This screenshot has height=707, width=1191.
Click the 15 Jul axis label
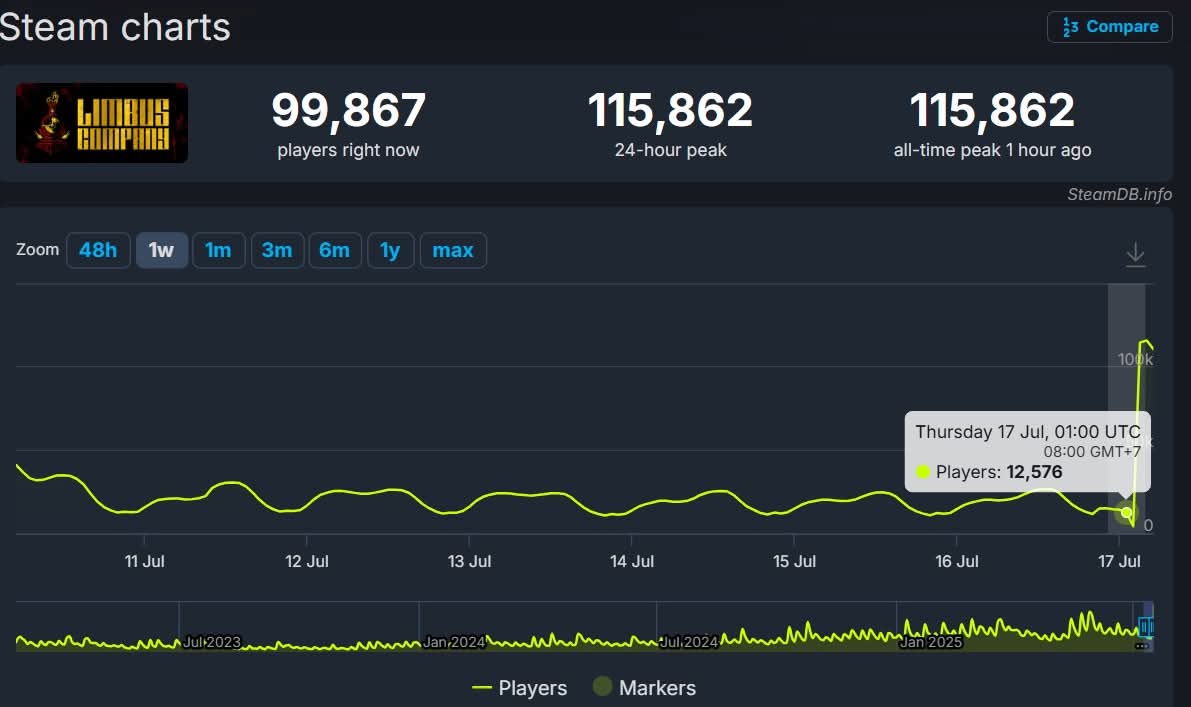pos(795,561)
